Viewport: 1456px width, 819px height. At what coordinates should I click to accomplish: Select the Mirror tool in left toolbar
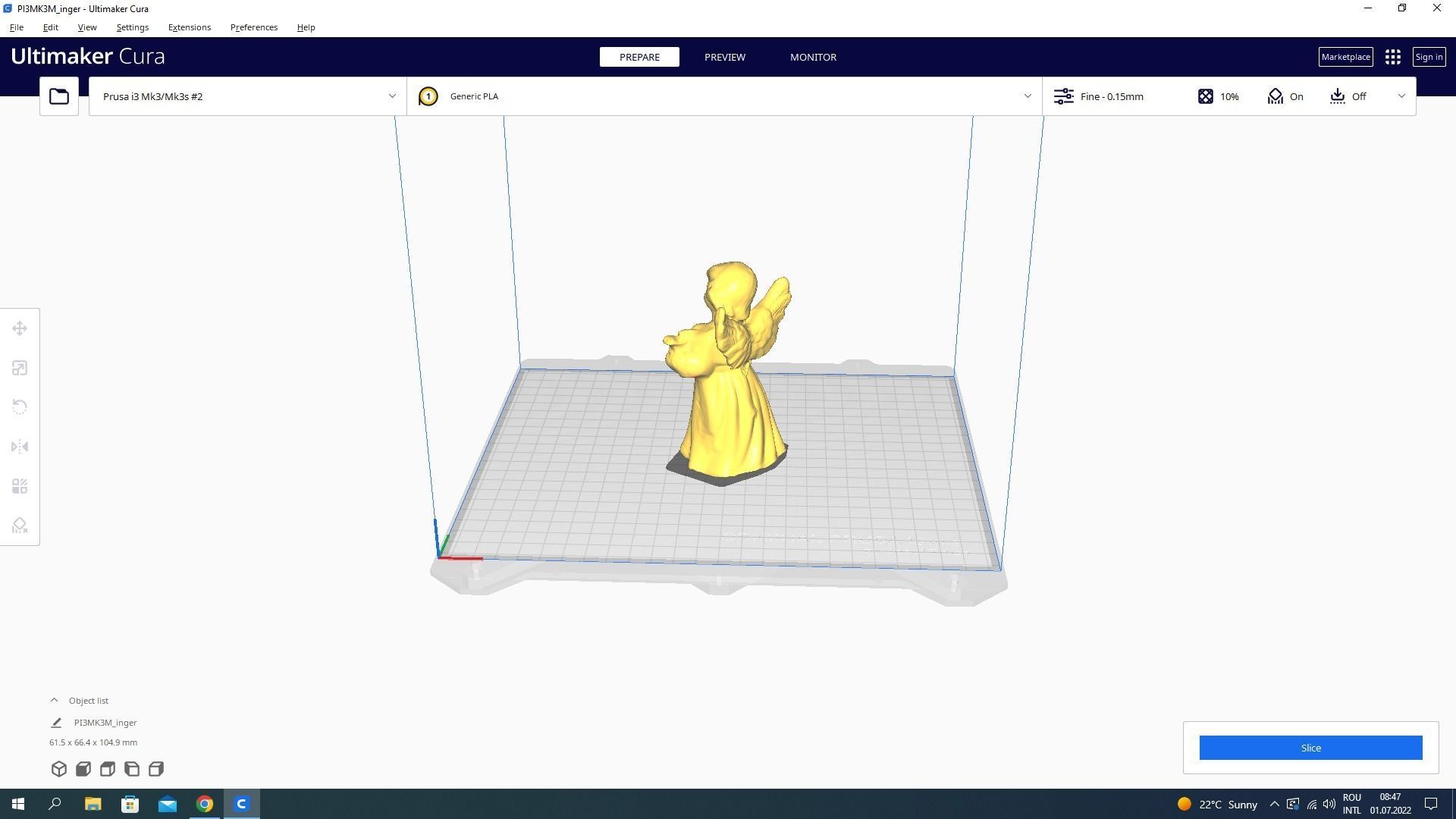pos(20,447)
